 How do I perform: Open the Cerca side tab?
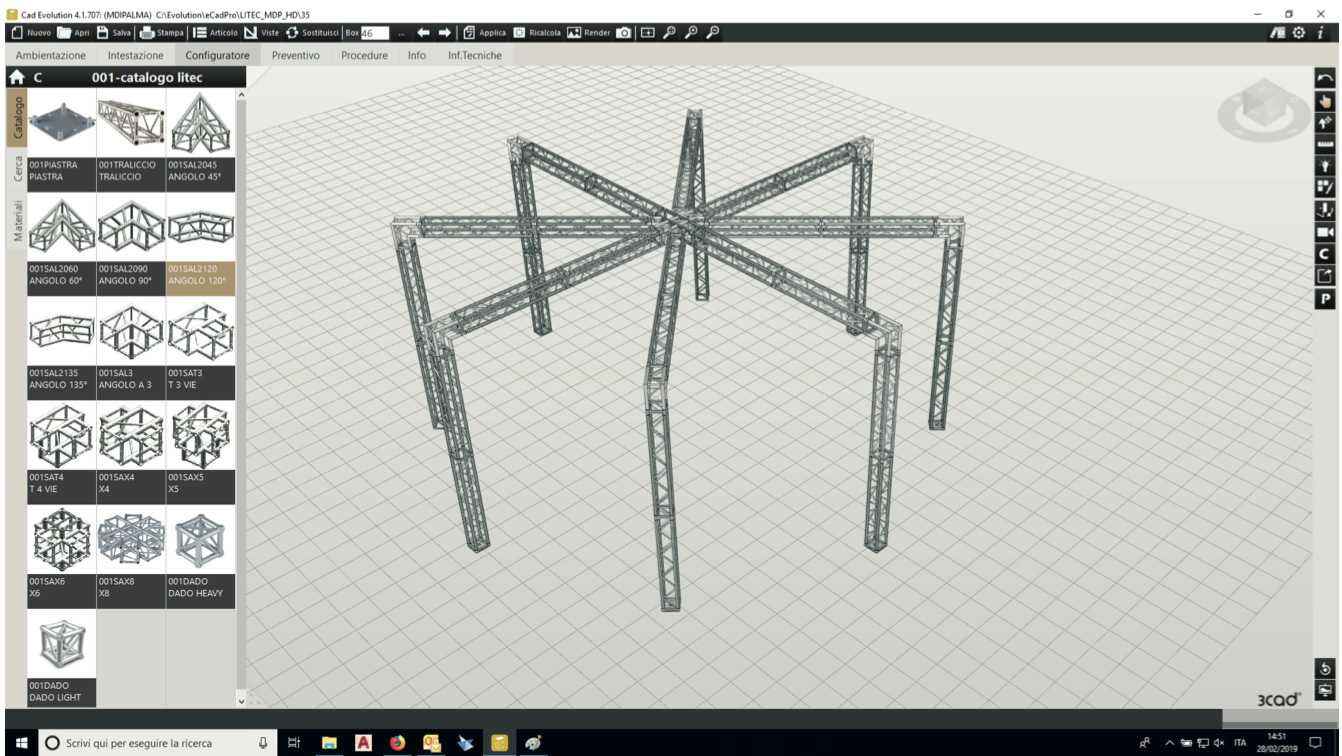[17, 169]
